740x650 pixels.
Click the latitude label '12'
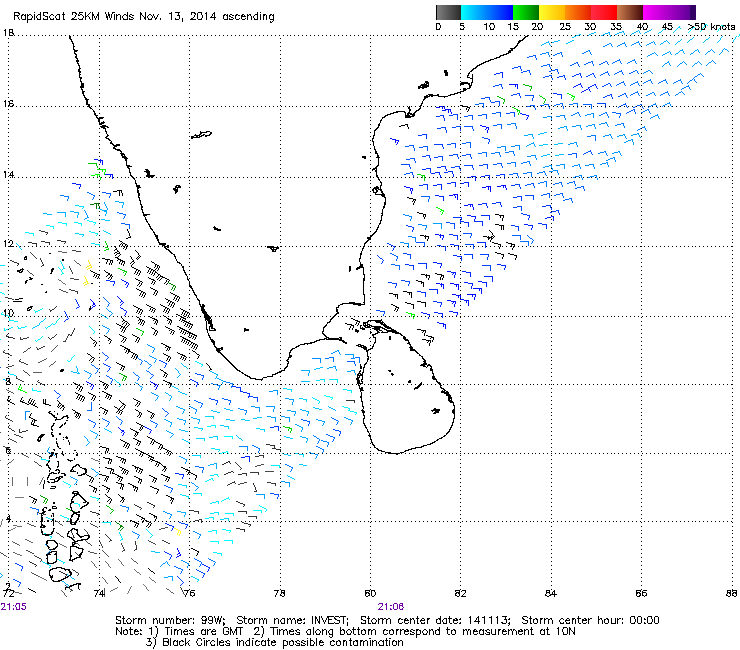8,244
